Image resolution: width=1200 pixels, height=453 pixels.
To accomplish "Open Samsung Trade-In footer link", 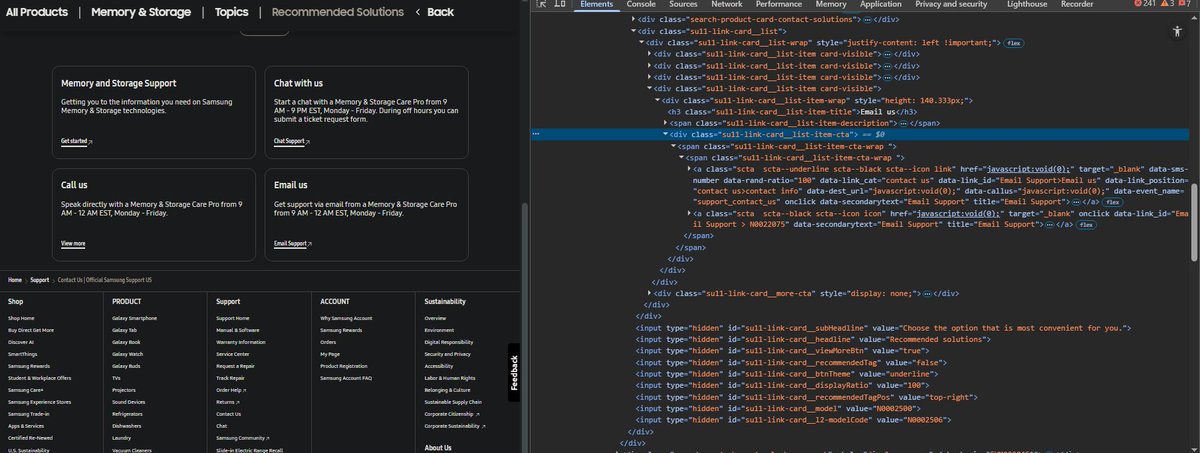I will [28, 414].
